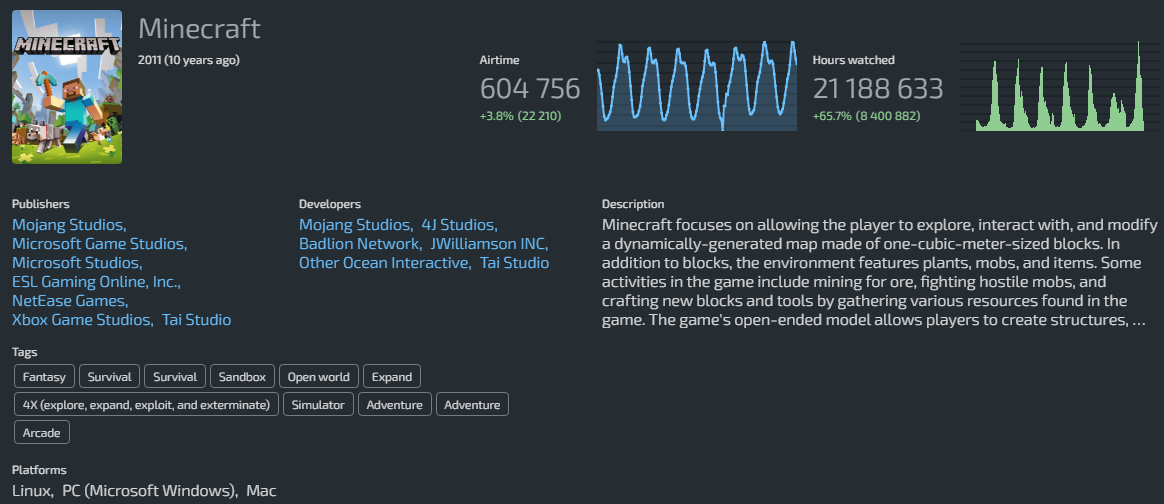Select the Fantasy tag
The image size is (1164, 504).
tap(45, 376)
